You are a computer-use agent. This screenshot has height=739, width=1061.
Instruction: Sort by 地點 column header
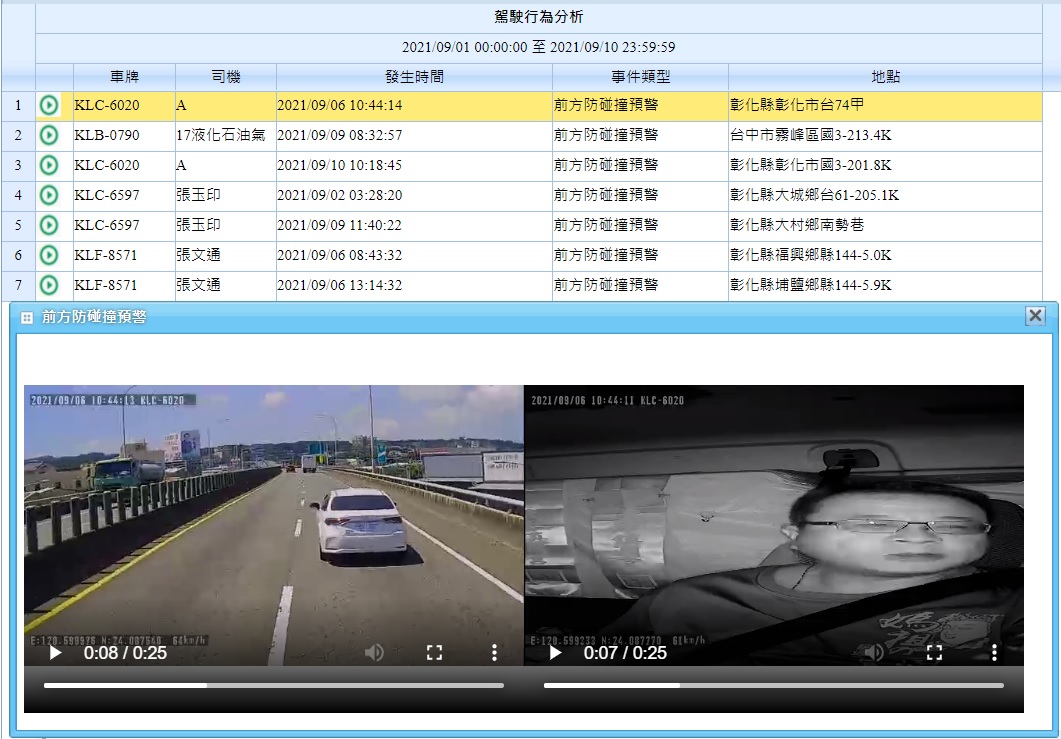(x=885, y=77)
